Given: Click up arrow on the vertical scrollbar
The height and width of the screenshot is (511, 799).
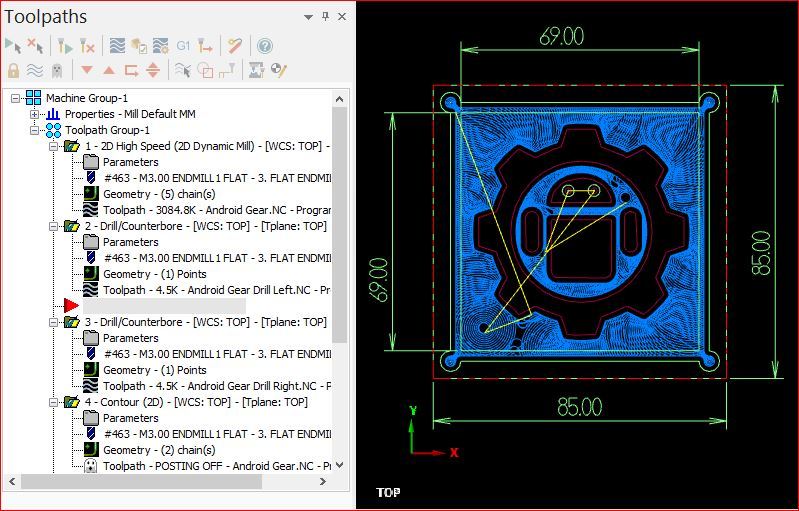Looking at the screenshot, I should (x=340, y=99).
